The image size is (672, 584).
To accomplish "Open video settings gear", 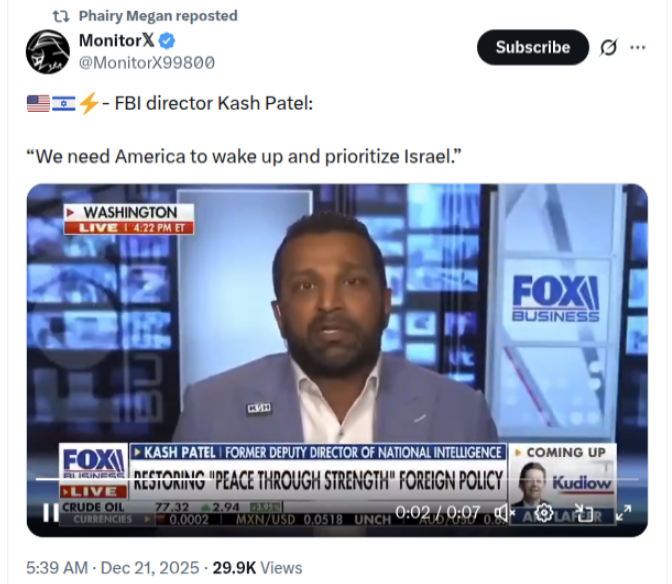I will pyautogui.click(x=544, y=513).
